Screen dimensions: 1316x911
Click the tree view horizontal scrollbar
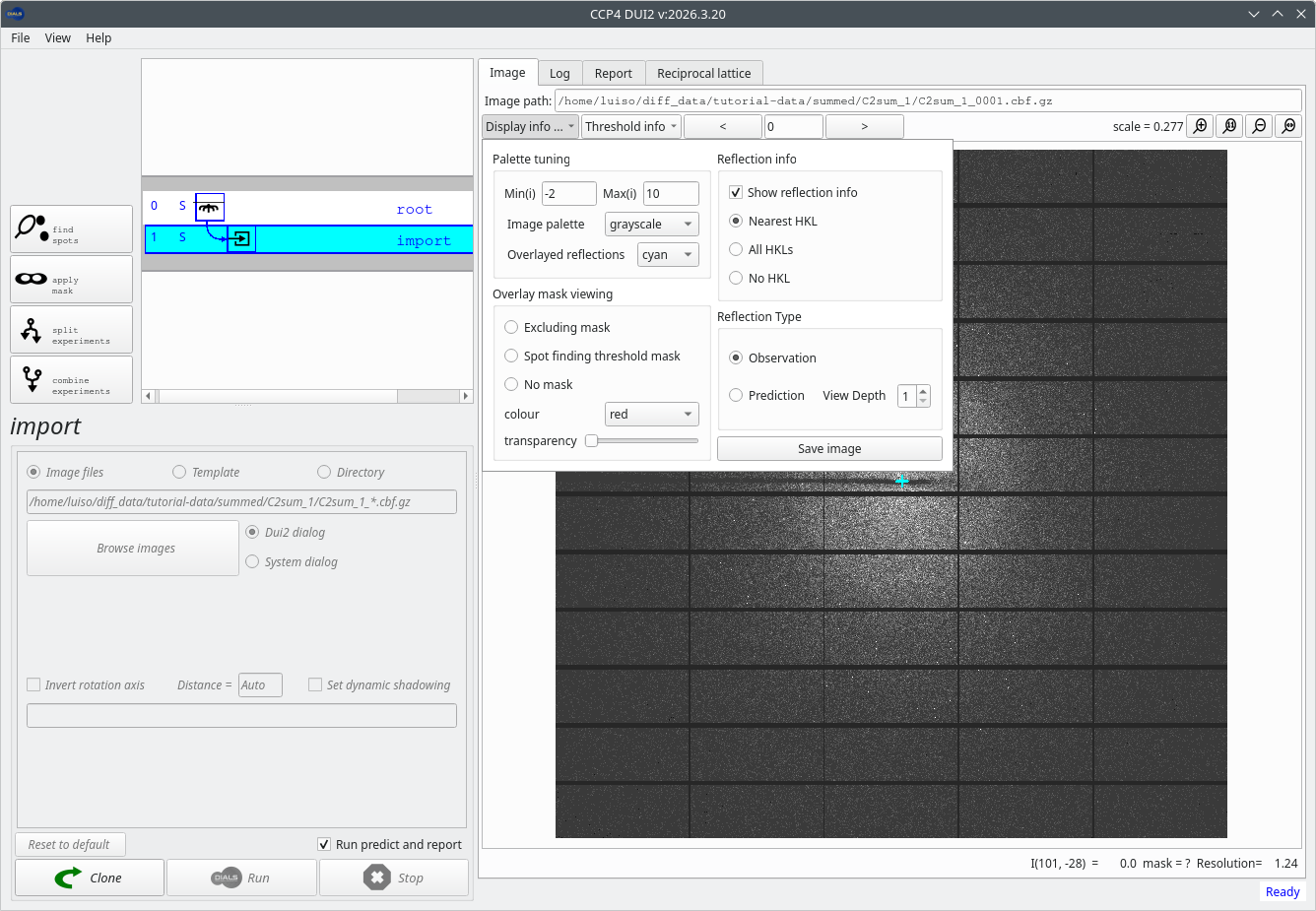307,396
